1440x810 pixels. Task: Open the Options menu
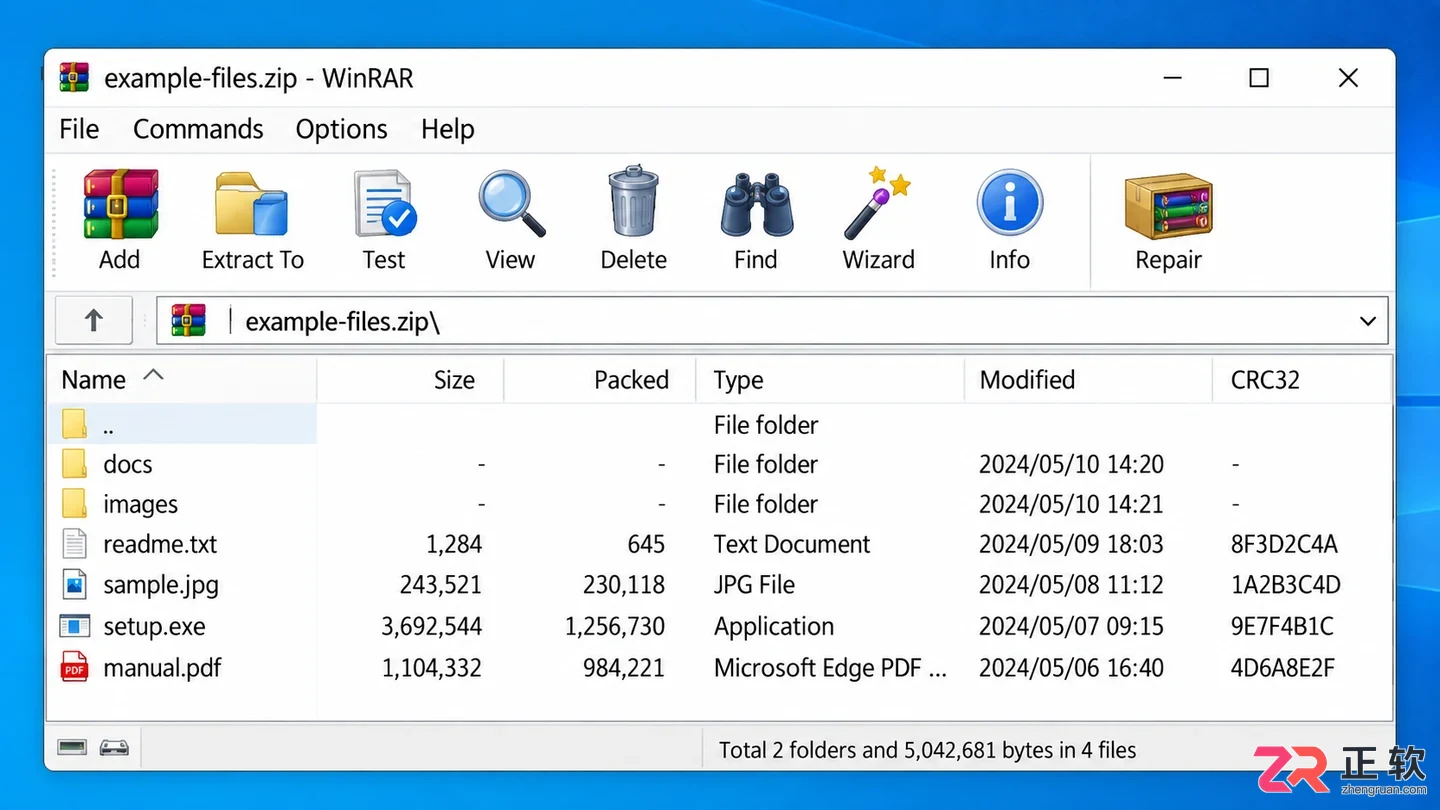341,129
